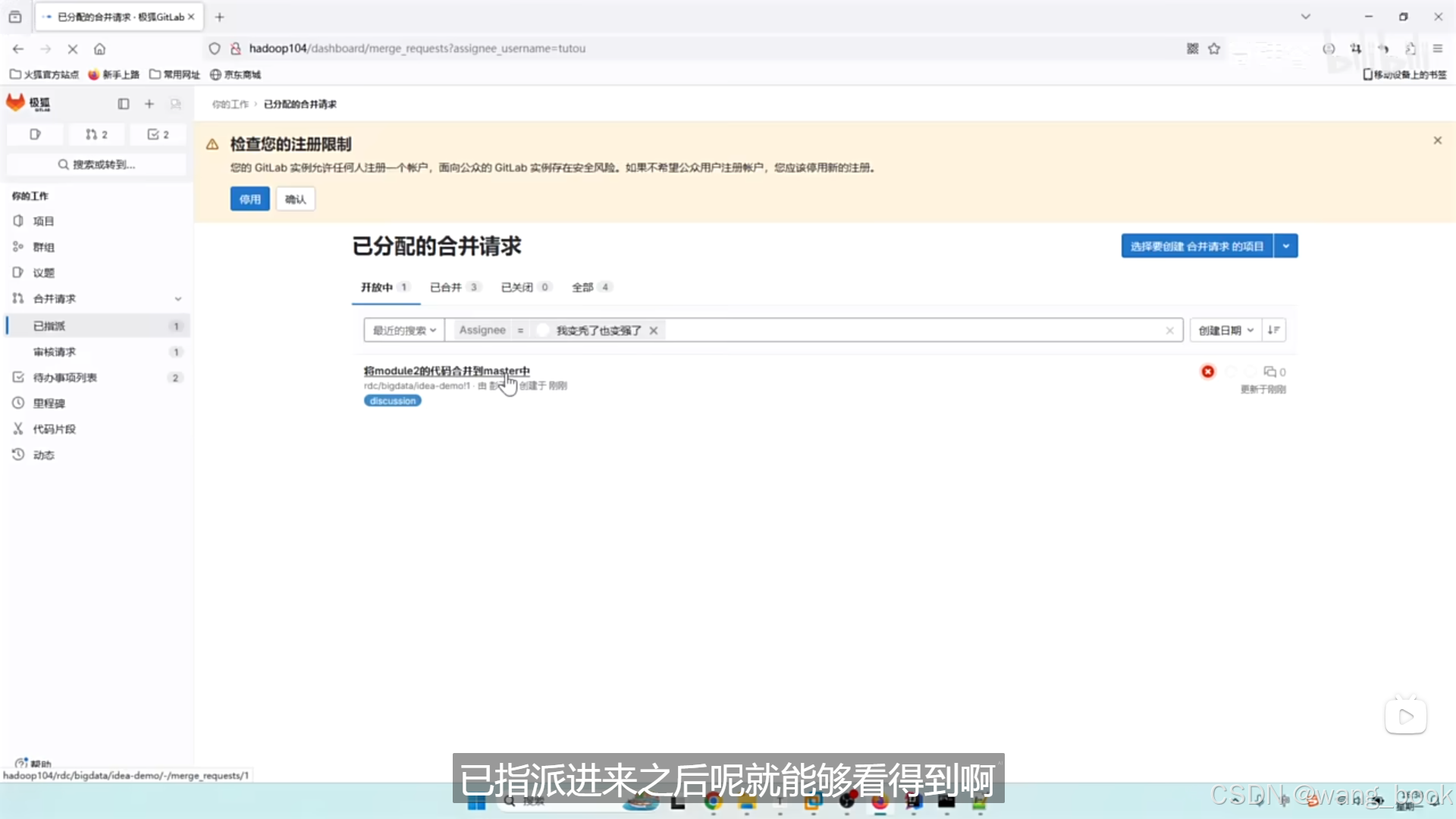Open to-do counter showing 2
The image size is (1456, 819).
tap(158, 134)
